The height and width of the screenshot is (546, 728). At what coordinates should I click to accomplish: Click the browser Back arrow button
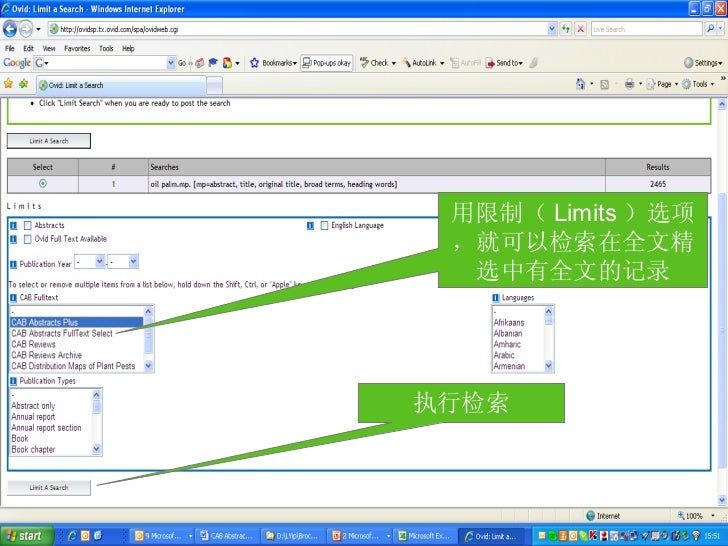10,29
